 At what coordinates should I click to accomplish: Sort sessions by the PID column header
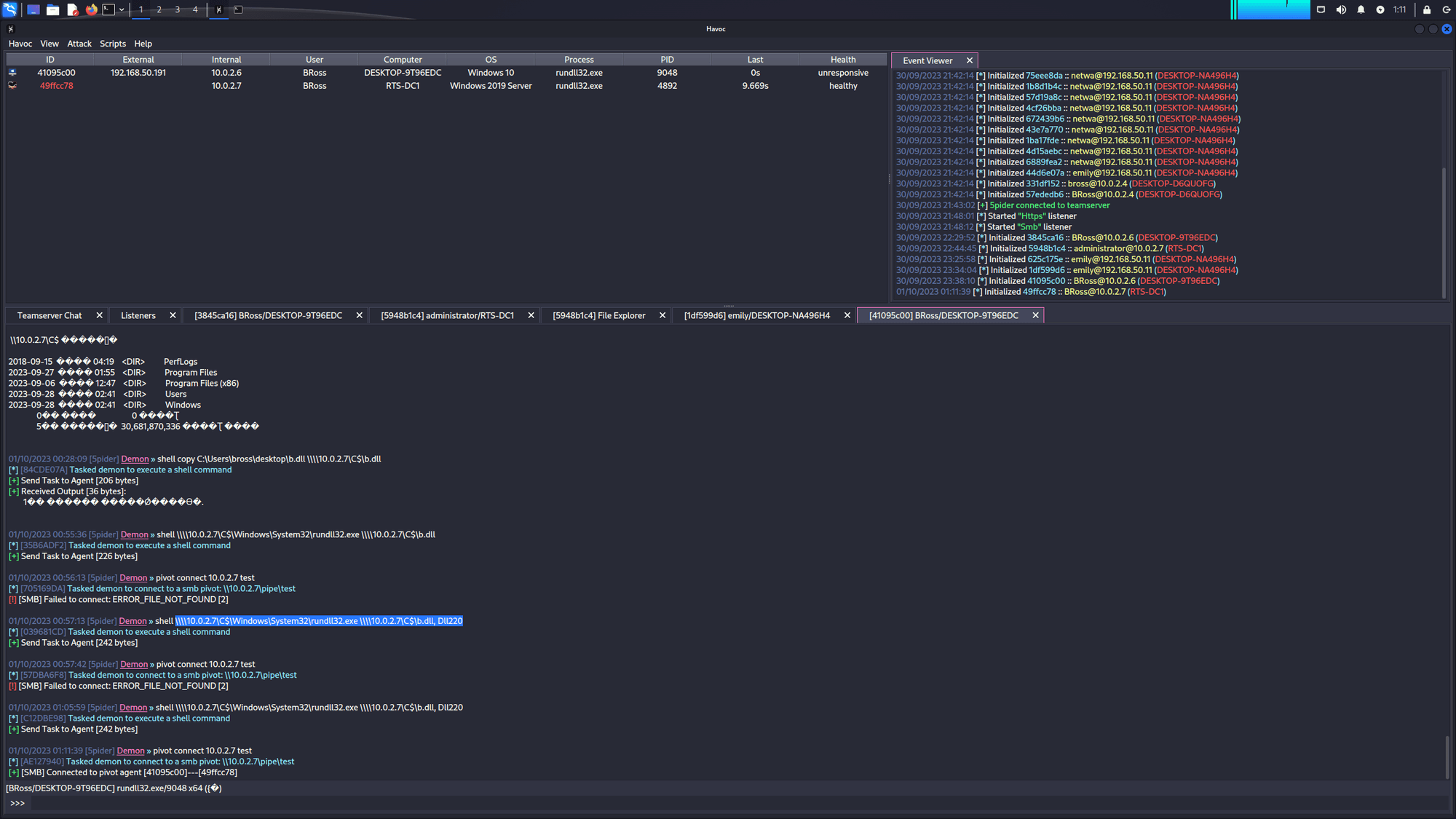667,60
